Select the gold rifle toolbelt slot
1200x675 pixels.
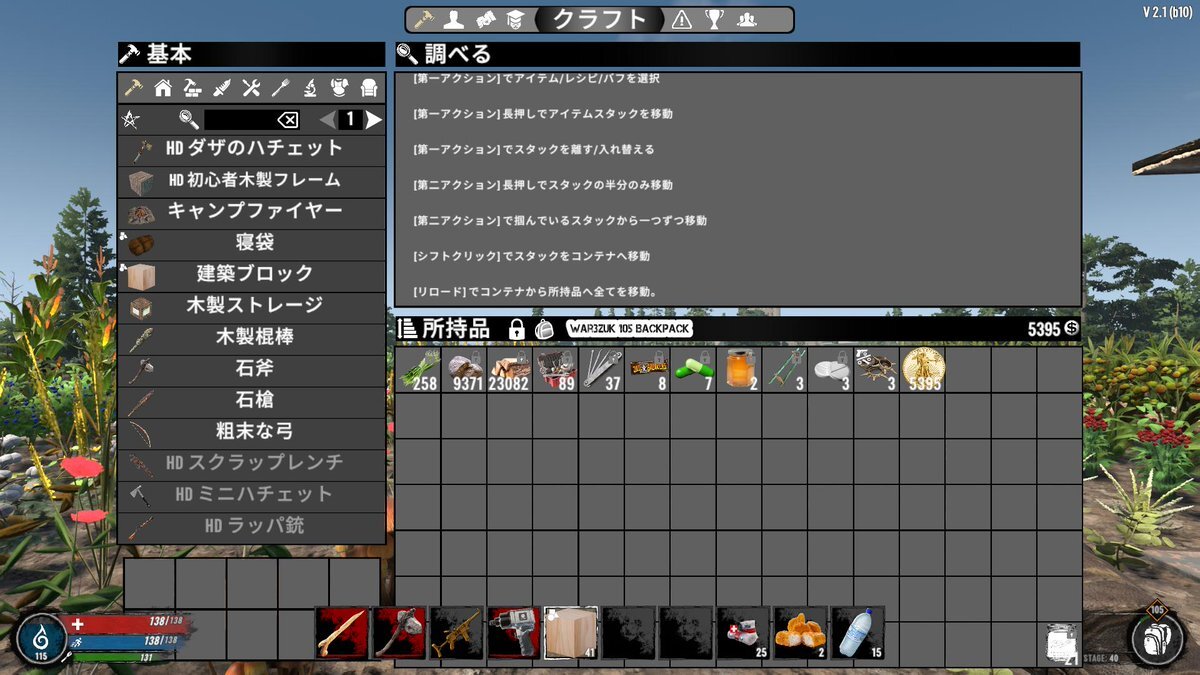(x=457, y=633)
